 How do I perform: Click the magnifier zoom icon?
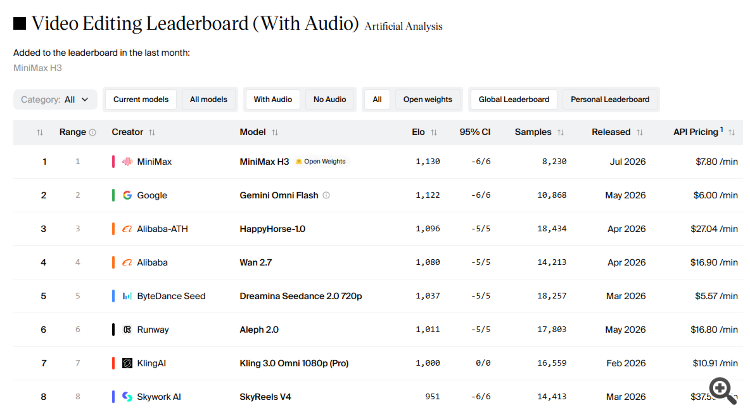tap(722, 391)
